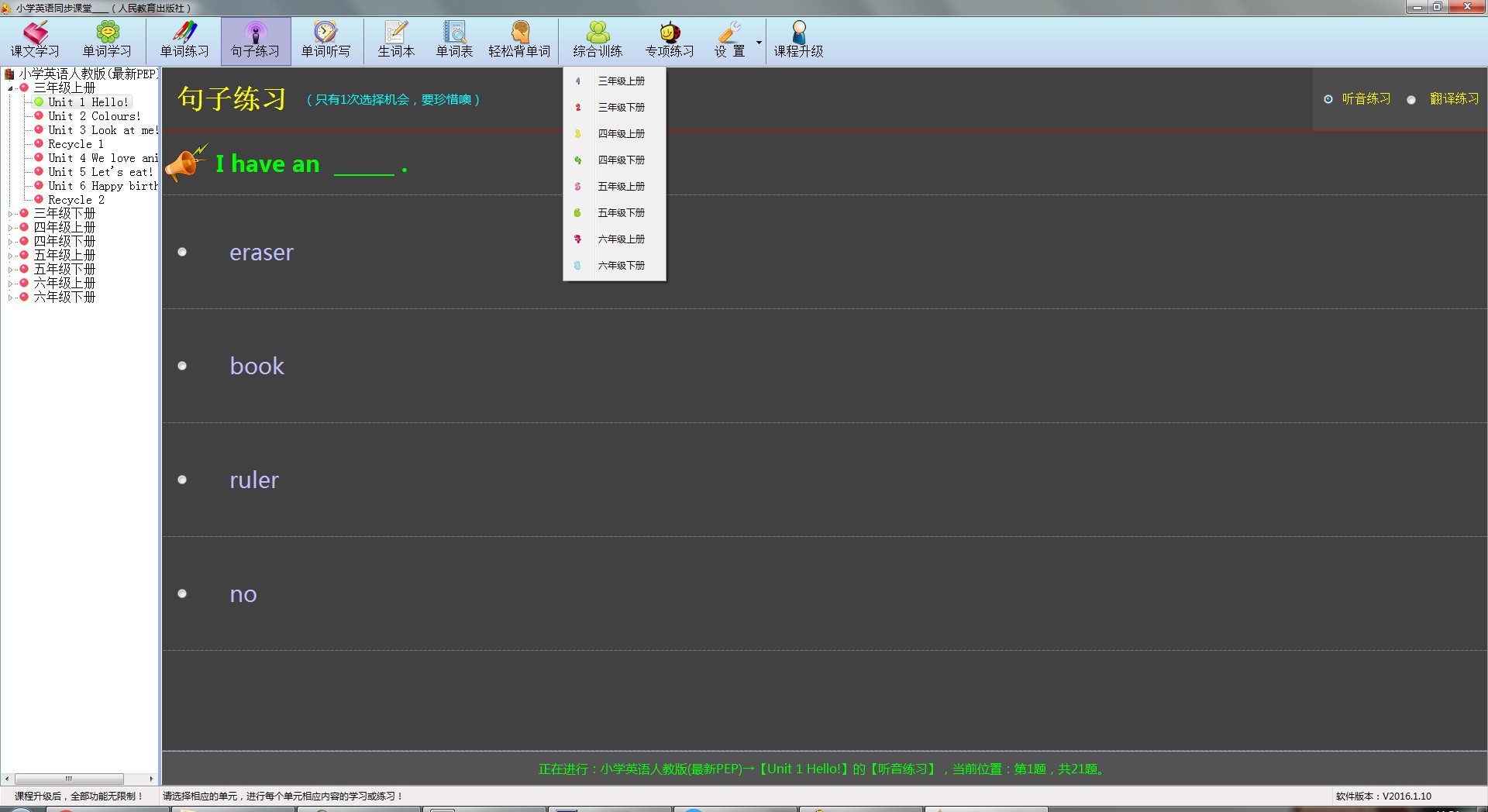Expand the 六年级上册 tree node
Viewport: 1488px width, 812px height.
click(x=10, y=284)
